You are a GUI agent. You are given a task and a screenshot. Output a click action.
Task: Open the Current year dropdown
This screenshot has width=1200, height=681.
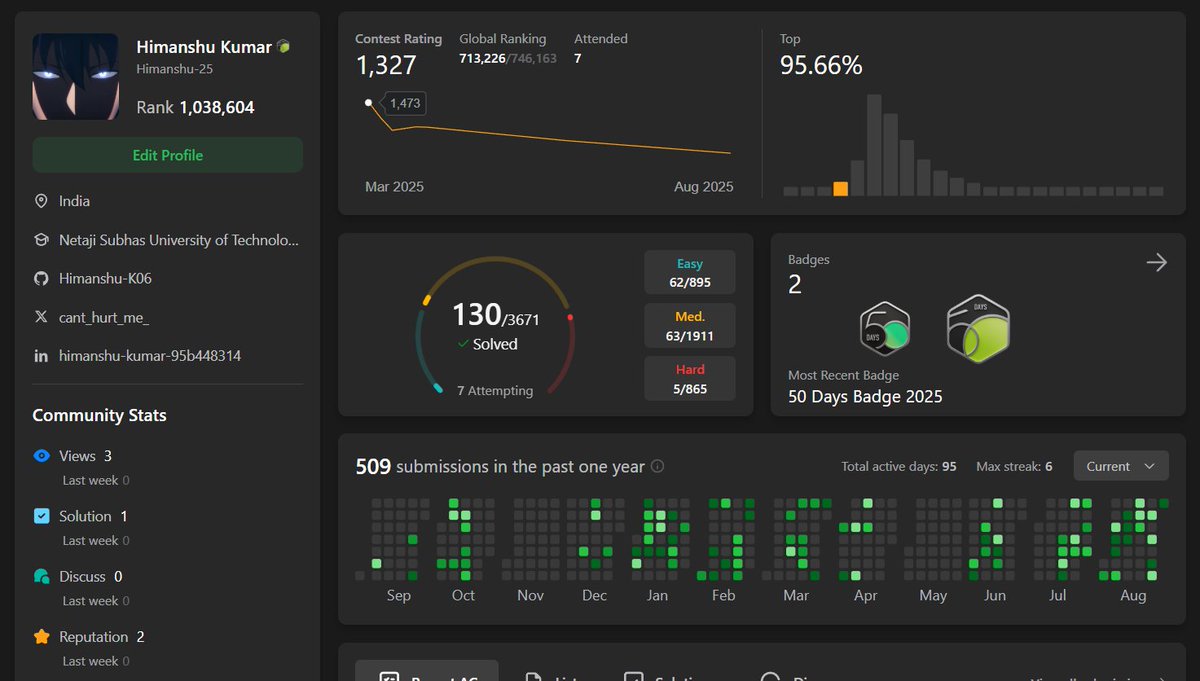click(x=1121, y=466)
